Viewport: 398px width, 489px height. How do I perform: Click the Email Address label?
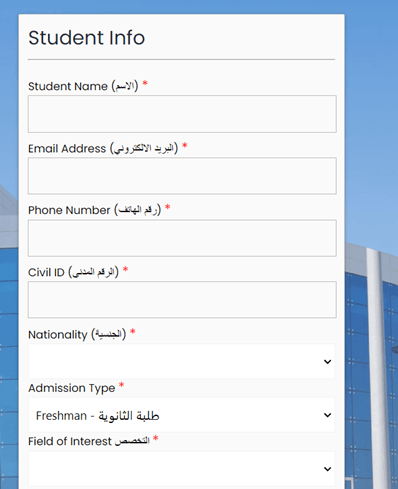pyautogui.click(x=103, y=148)
